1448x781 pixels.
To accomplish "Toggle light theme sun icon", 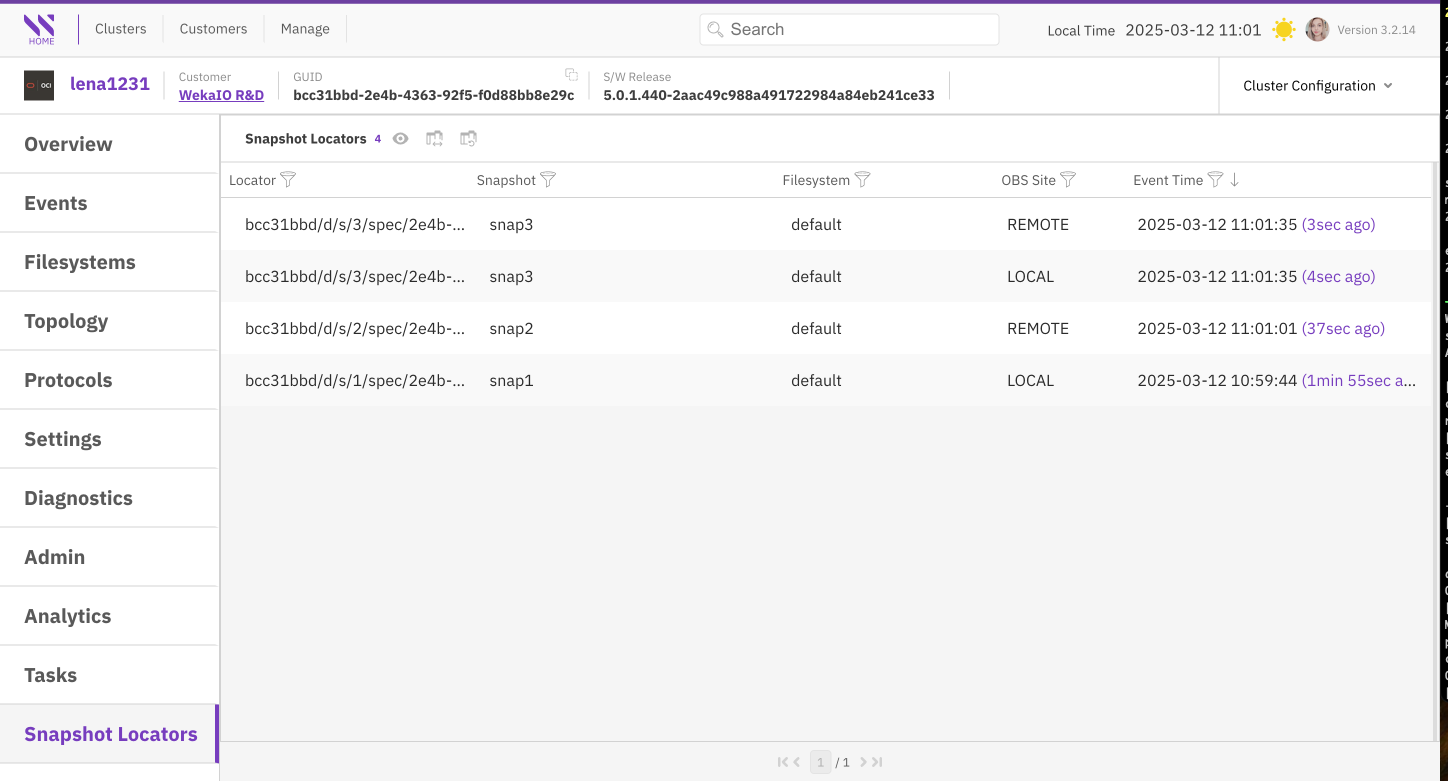I will click(x=1283, y=30).
